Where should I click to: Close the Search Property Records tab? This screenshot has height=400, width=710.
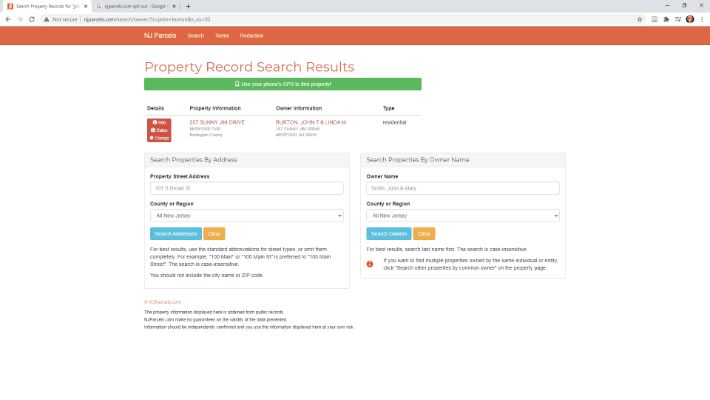(86, 6)
